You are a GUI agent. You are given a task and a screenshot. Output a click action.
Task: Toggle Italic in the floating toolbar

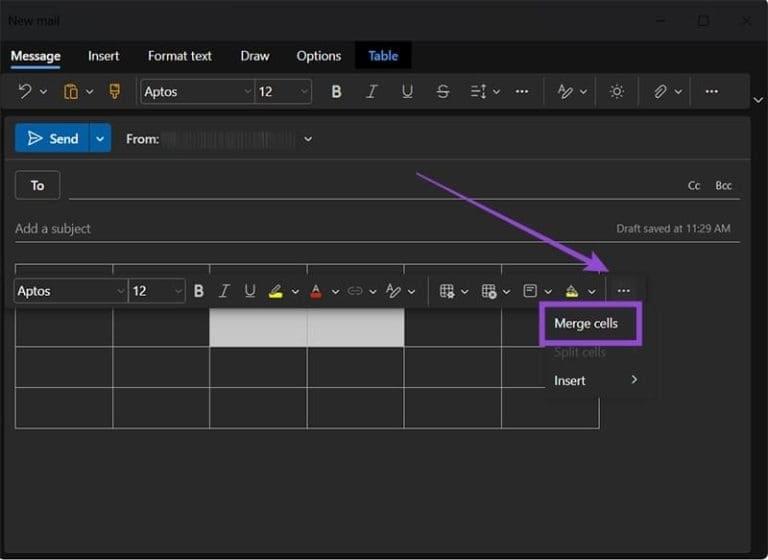[224, 291]
